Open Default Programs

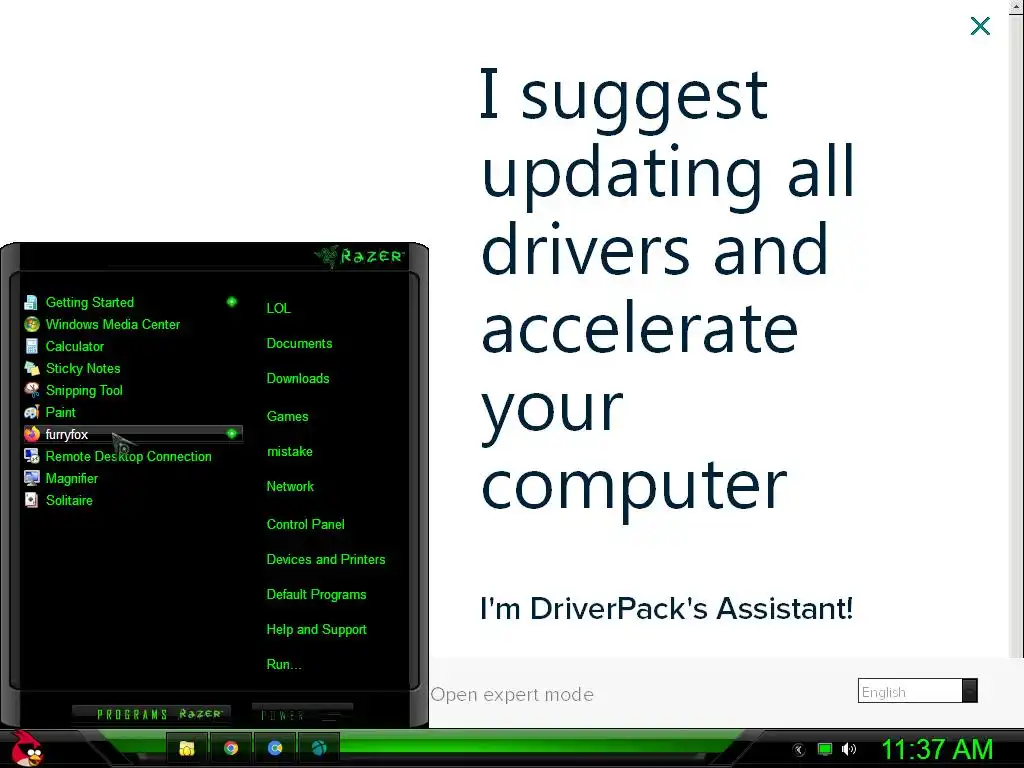tap(316, 595)
